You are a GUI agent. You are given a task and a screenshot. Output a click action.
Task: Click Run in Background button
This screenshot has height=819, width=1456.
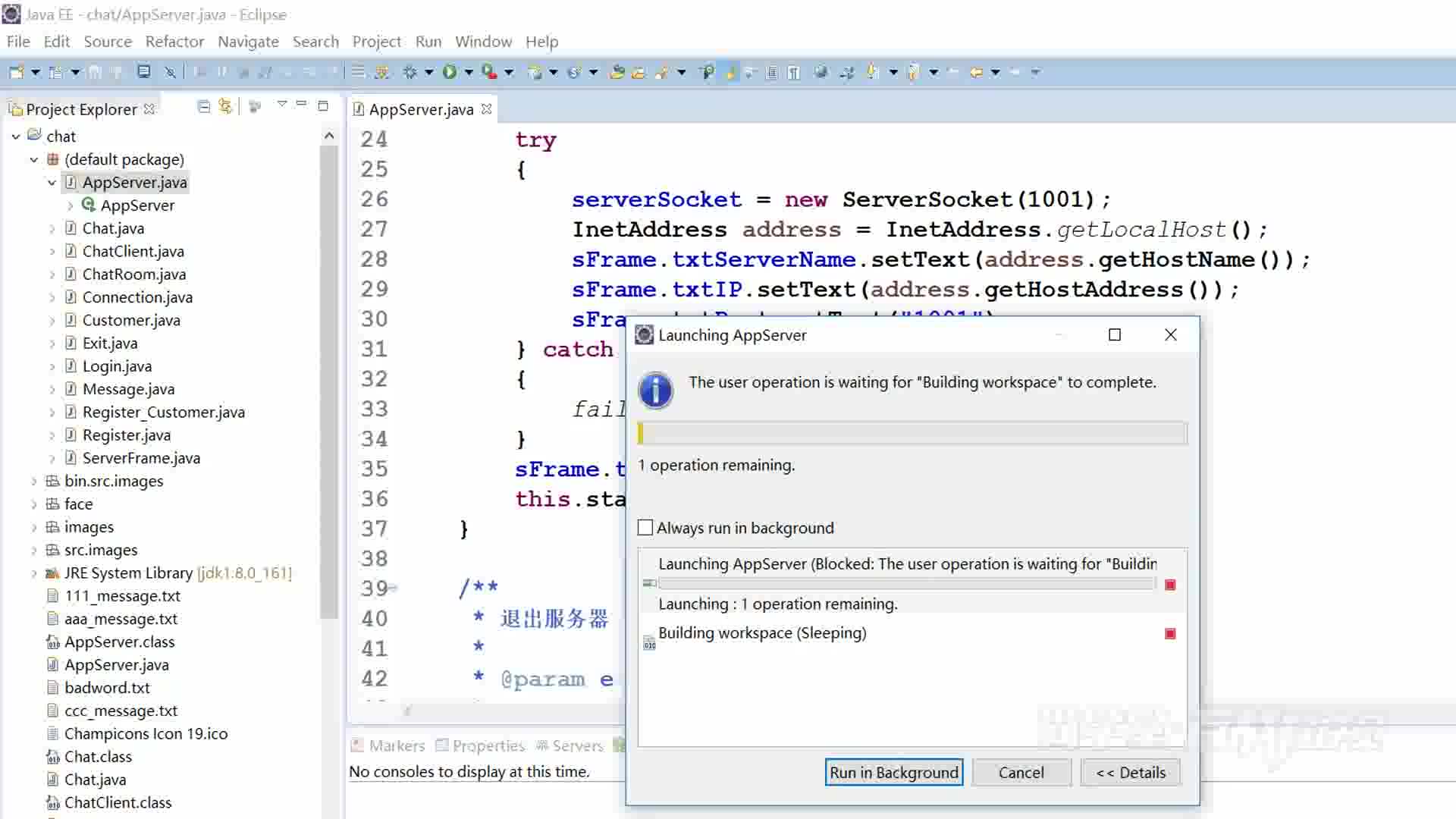point(893,772)
